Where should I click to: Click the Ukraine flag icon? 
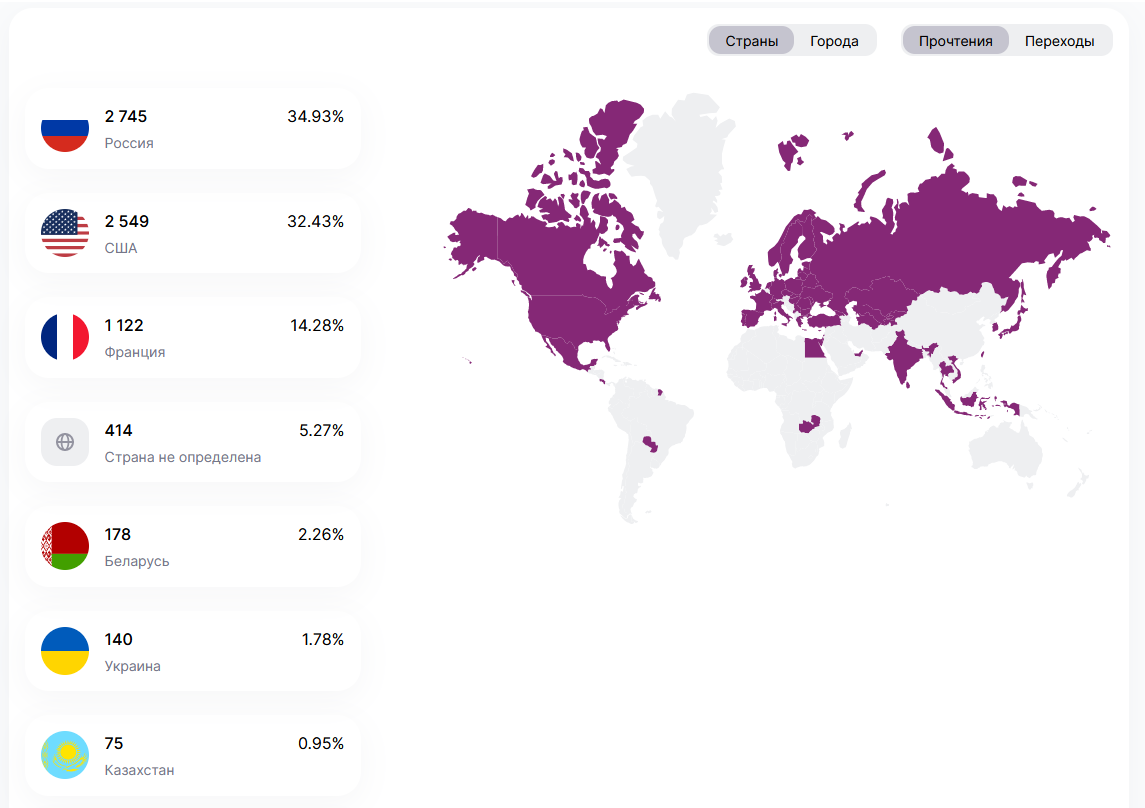click(65, 650)
